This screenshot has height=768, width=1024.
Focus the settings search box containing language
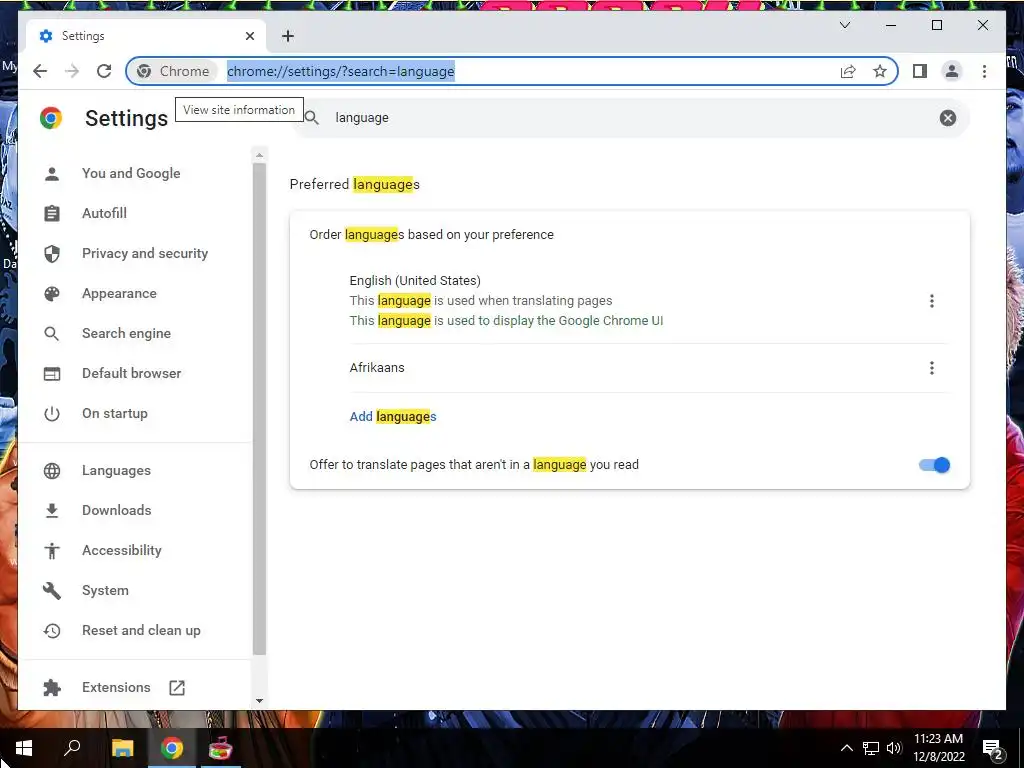point(630,118)
